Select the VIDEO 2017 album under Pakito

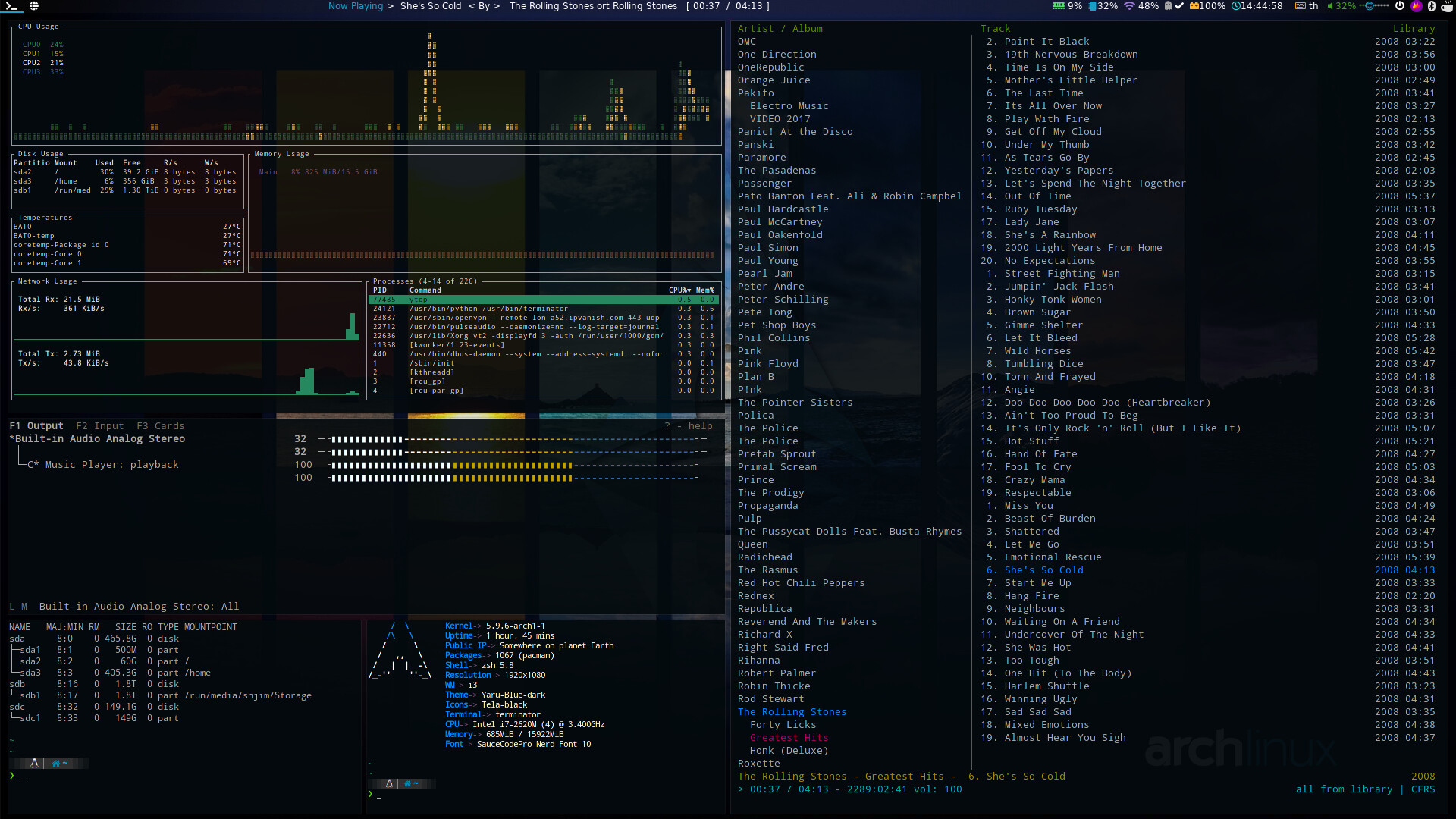(x=780, y=119)
